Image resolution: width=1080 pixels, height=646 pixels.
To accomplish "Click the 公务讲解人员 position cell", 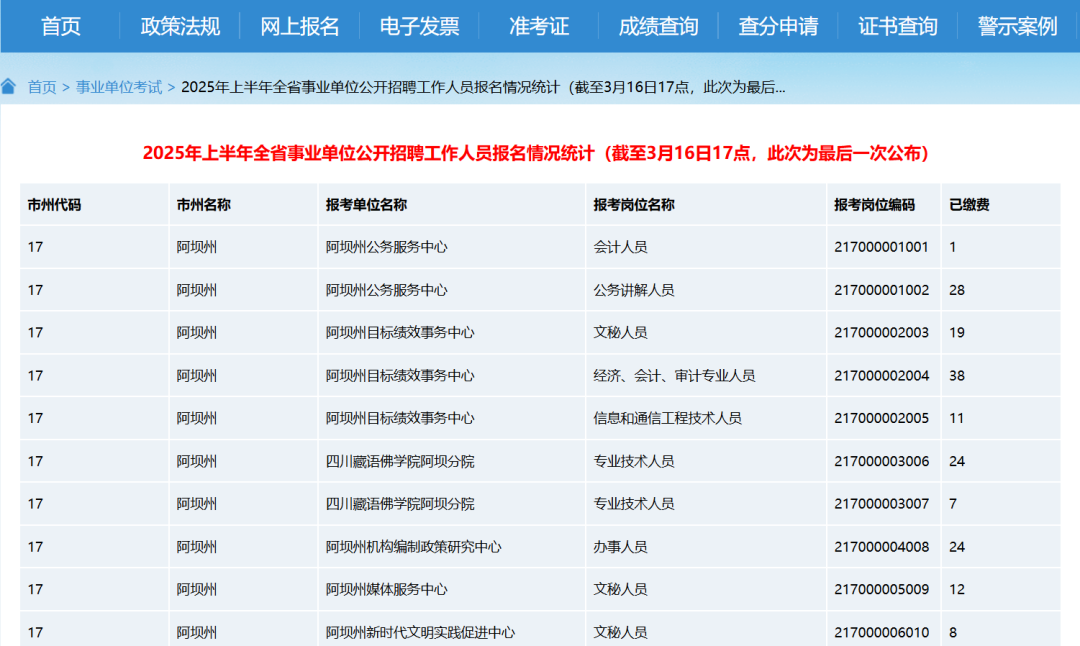I will (634, 290).
